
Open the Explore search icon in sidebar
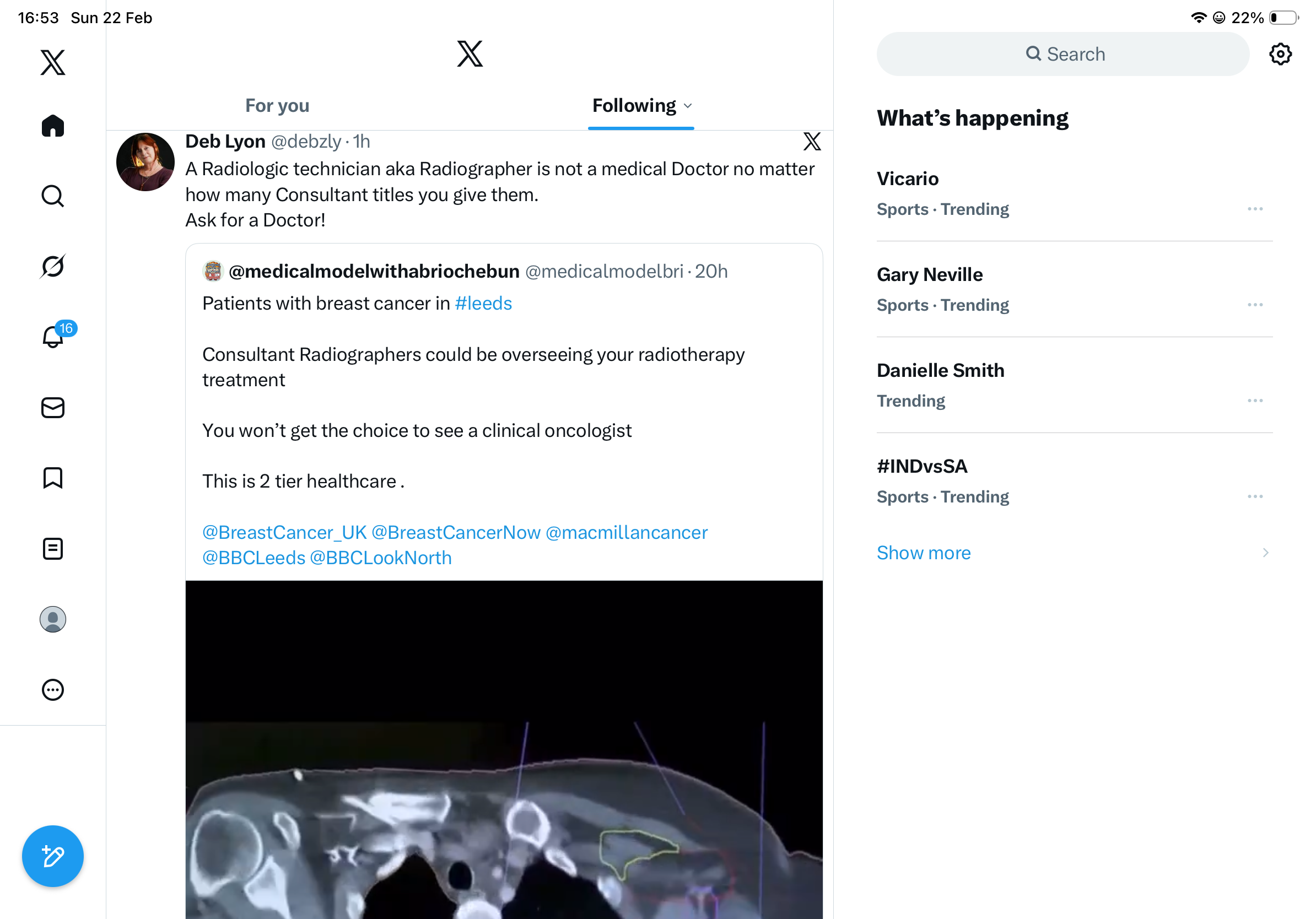(53, 196)
